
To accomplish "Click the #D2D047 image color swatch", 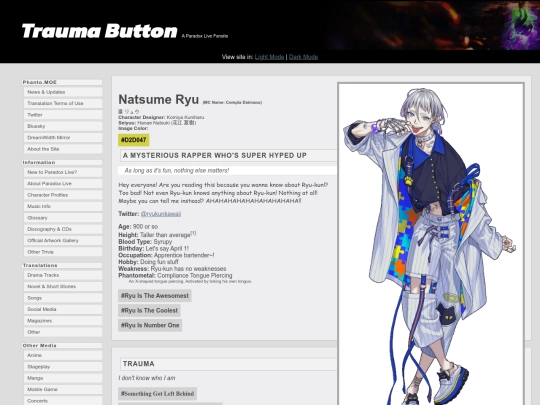I will pos(134,140).
